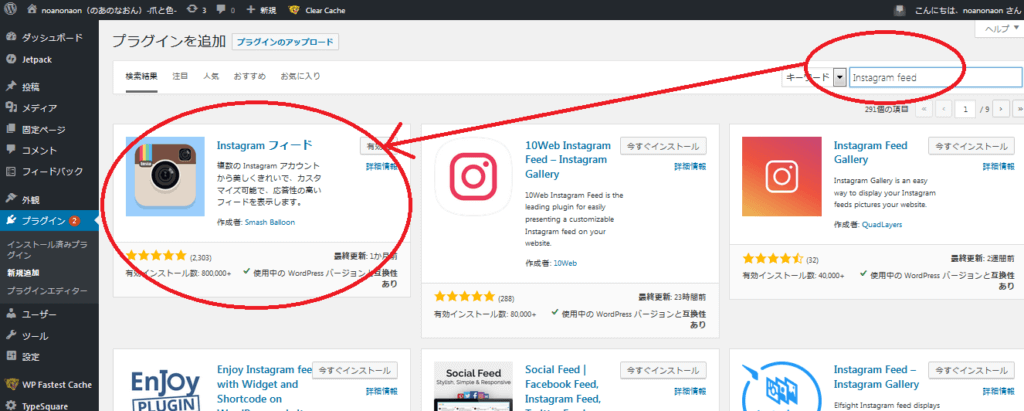This screenshot has width=1024, height=411.
Task: Open site name noanonaon in admin bar
Action: 110,10
